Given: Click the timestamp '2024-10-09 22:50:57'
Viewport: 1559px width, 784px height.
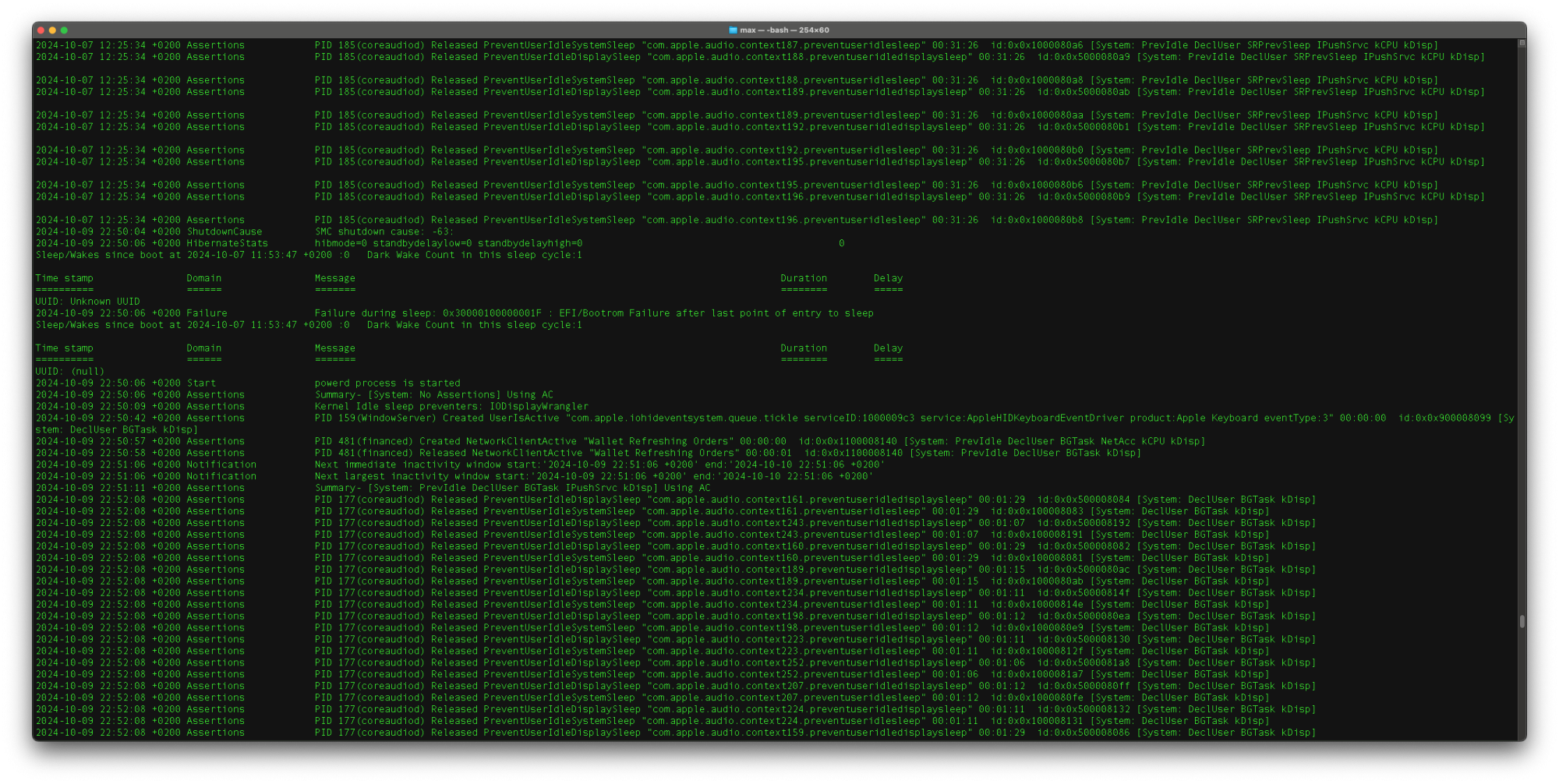Looking at the screenshot, I should point(90,442).
